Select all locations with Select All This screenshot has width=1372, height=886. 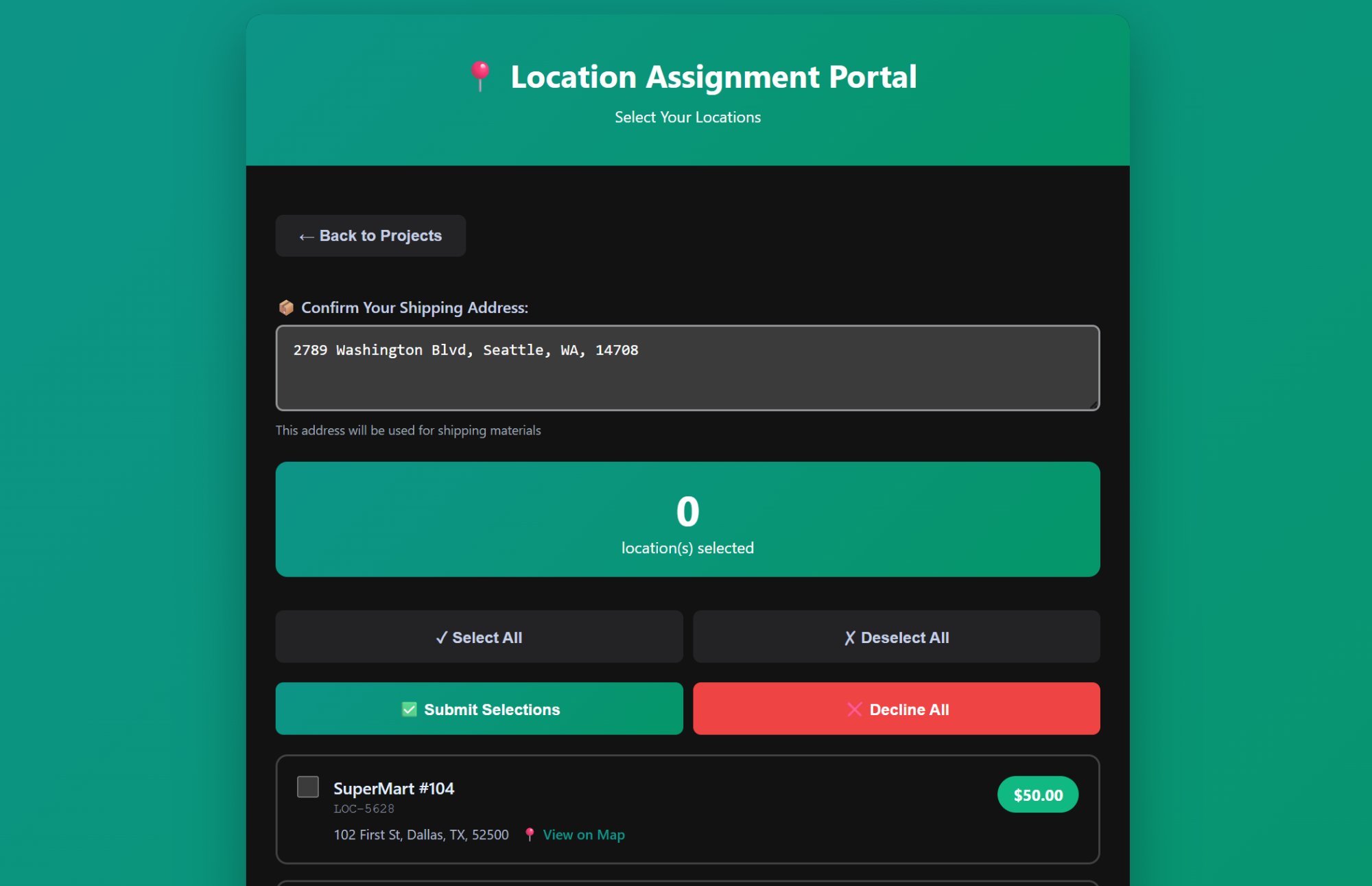coord(479,637)
